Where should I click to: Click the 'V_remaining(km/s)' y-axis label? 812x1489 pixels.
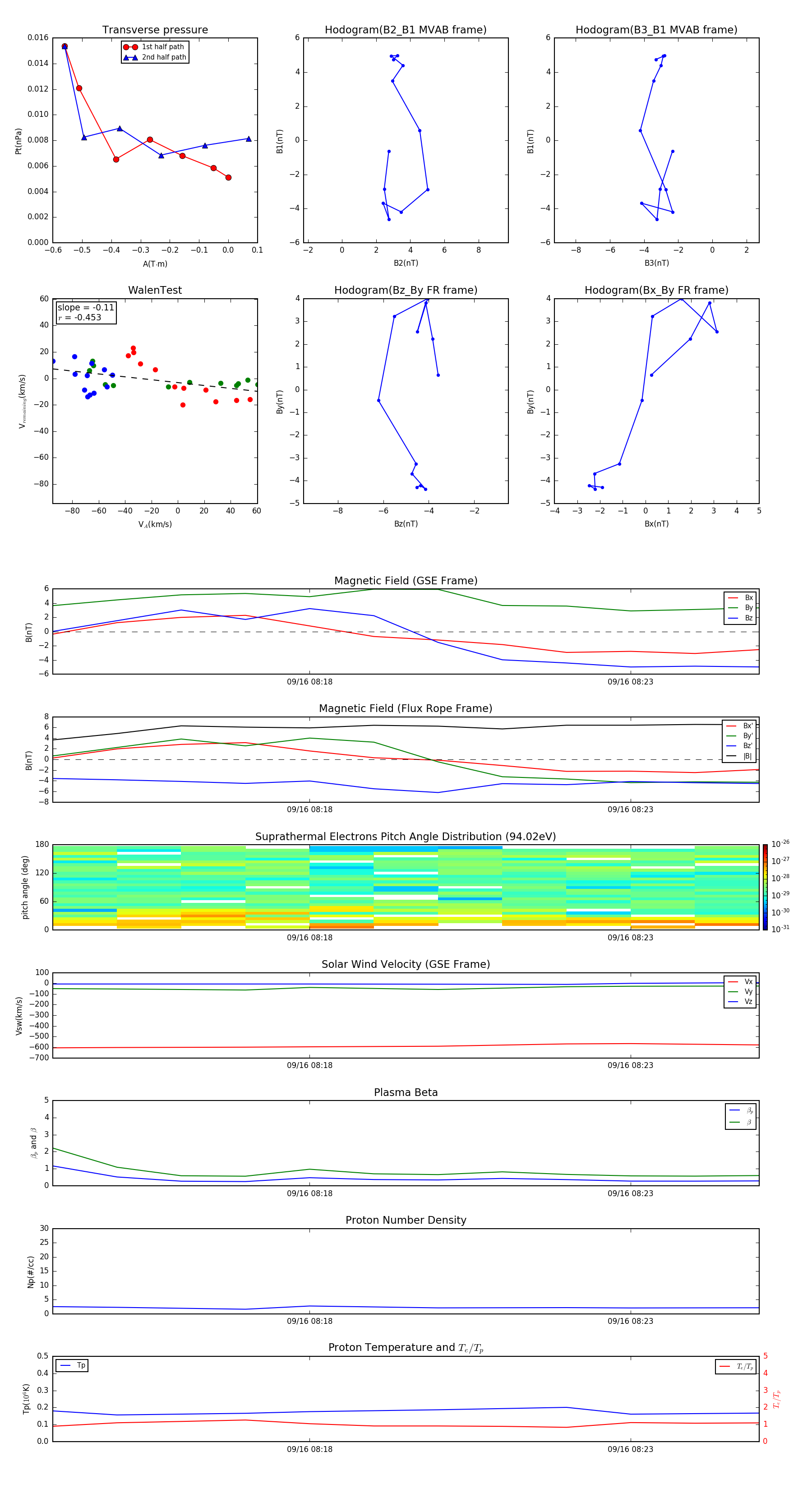point(22,401)
